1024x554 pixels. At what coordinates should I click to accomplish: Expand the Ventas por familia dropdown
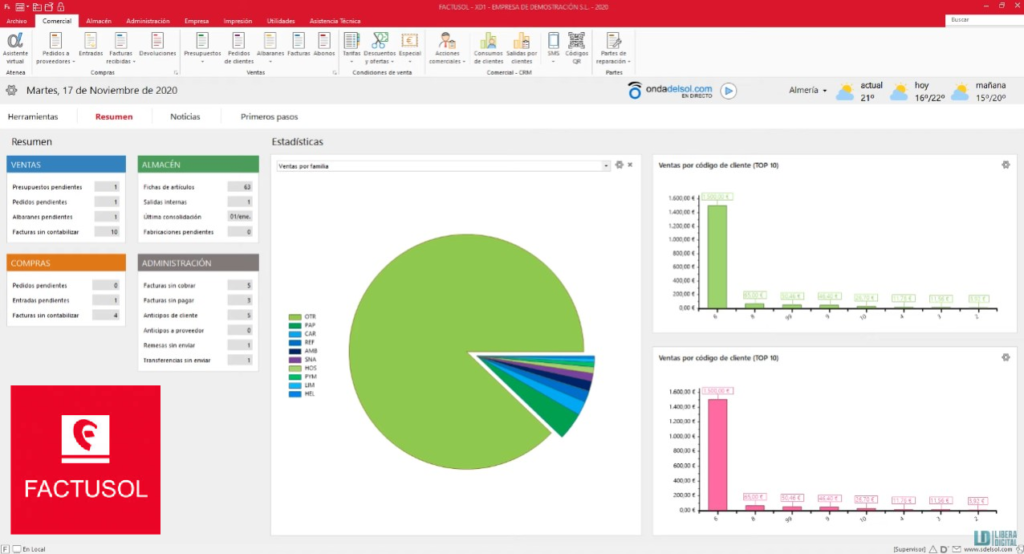point(606,165)
